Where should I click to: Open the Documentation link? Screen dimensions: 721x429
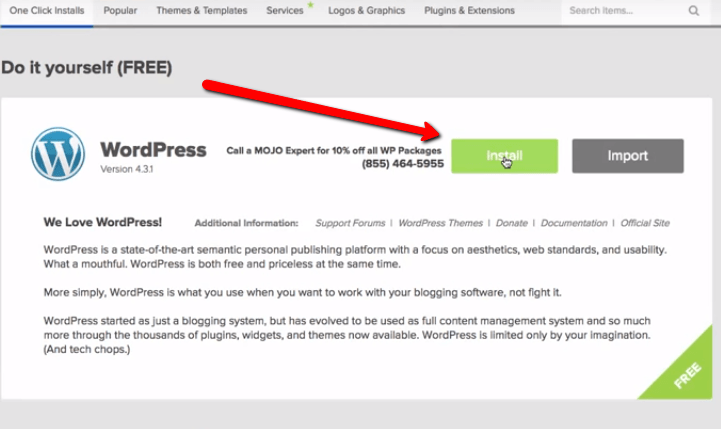point(574,223)
